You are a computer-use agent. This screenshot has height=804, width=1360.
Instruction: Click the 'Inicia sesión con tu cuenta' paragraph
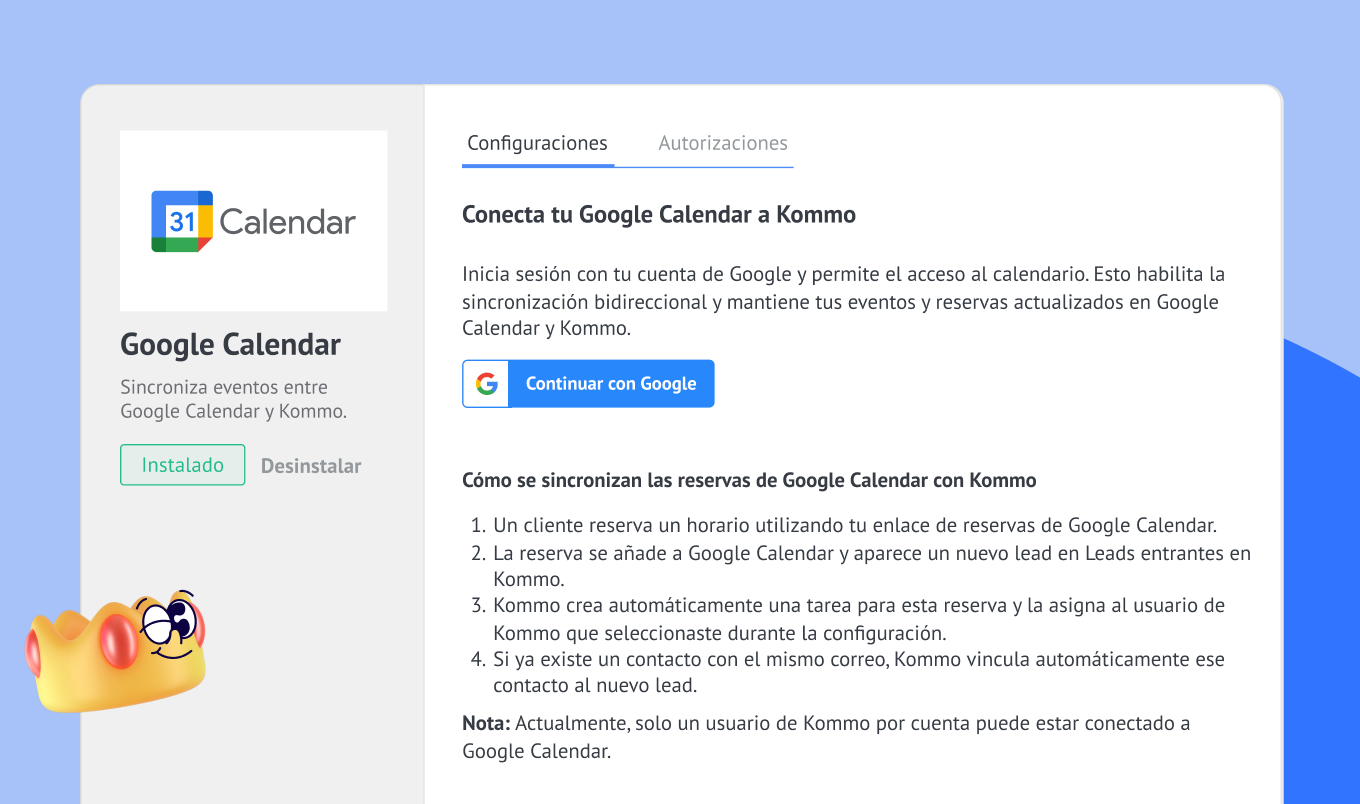842,301
